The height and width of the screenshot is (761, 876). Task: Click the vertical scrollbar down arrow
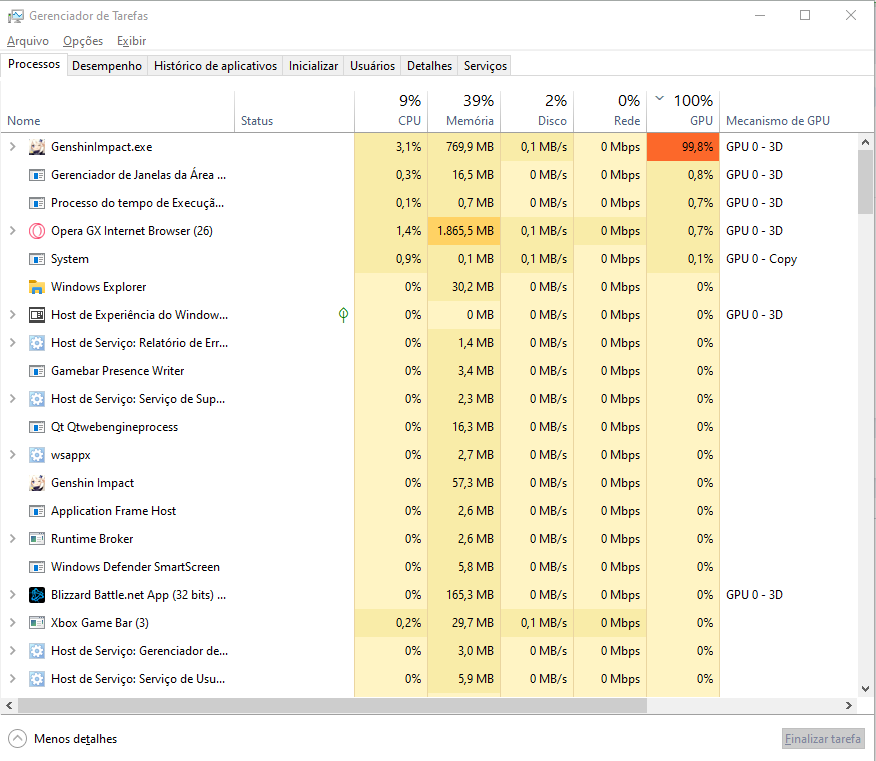point(865,689)
